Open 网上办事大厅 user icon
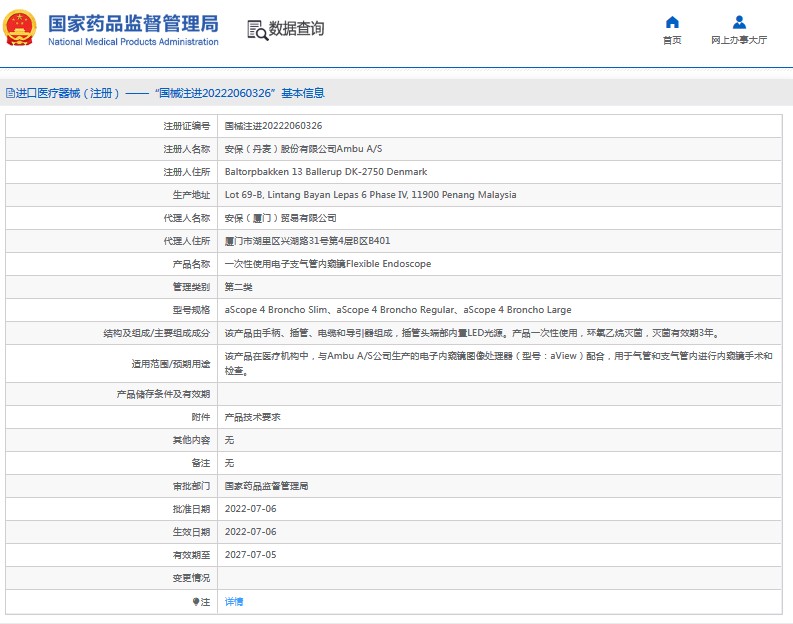This screenshot has height=624, width=793. [x=739, y=22]
